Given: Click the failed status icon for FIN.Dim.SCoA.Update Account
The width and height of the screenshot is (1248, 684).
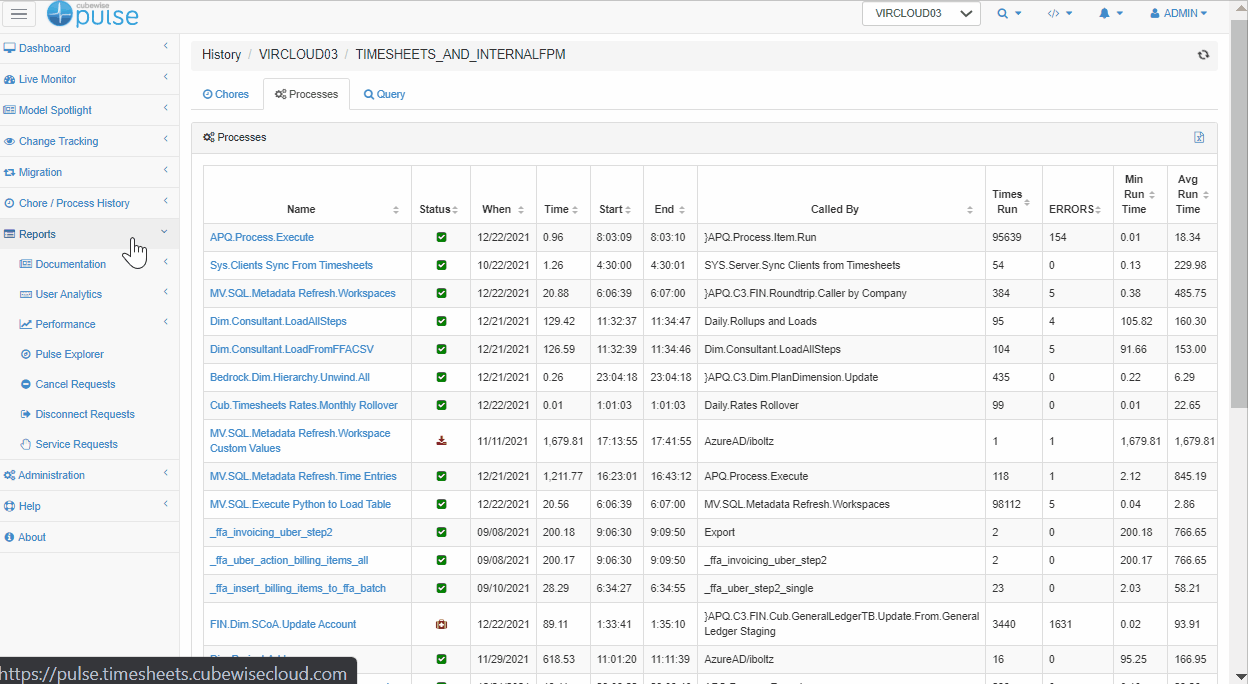Looking at the screenshot, I should click(441, 625).
